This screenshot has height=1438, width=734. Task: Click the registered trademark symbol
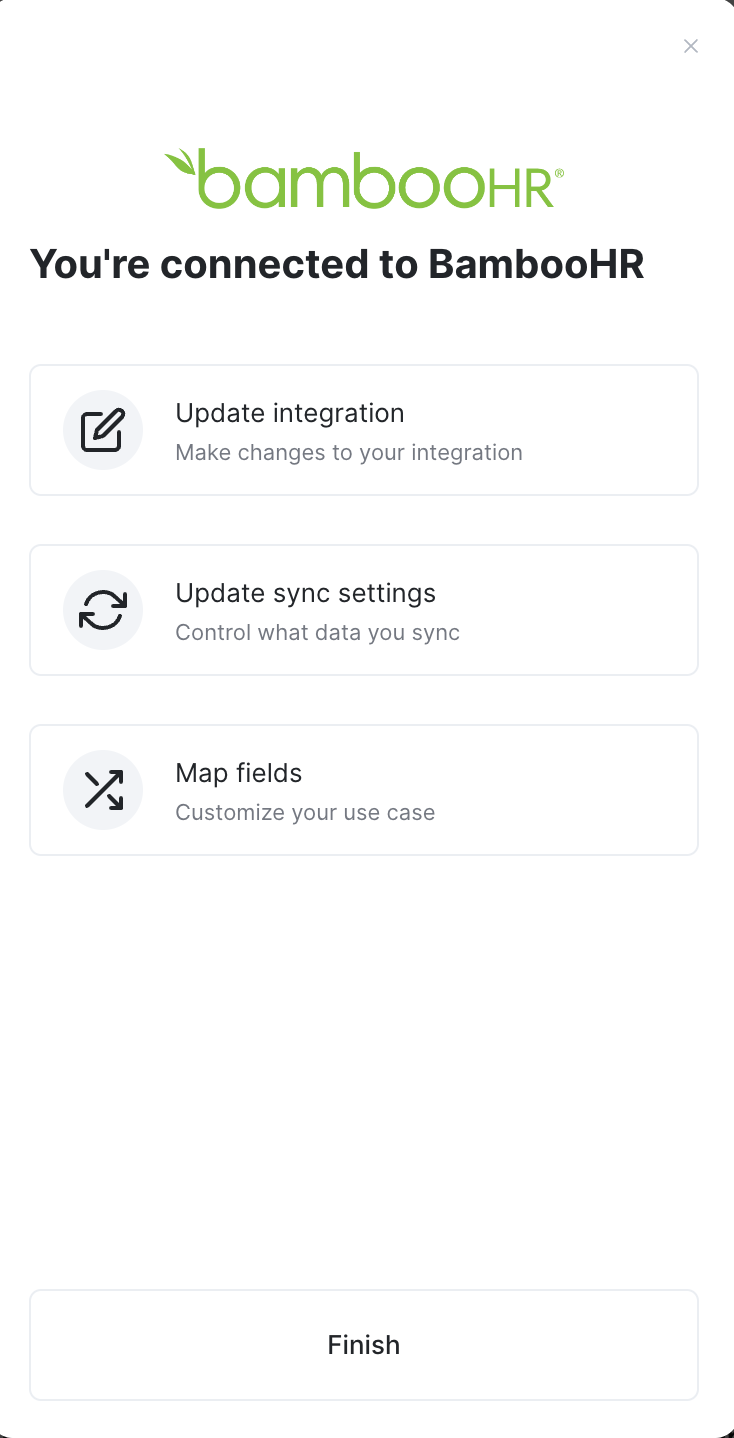pyautogui.click(x=559, y=173)
